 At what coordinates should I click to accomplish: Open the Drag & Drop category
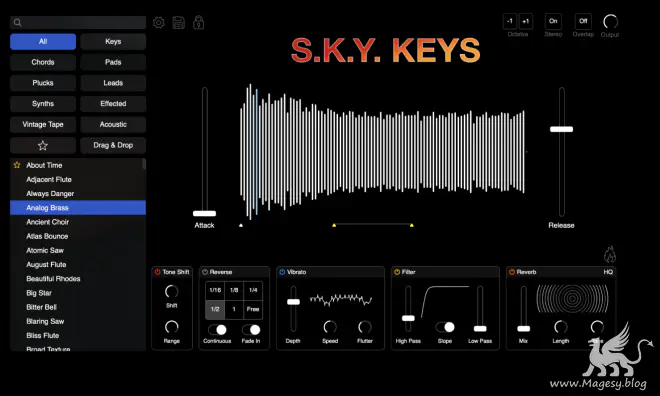pos(113,145)
